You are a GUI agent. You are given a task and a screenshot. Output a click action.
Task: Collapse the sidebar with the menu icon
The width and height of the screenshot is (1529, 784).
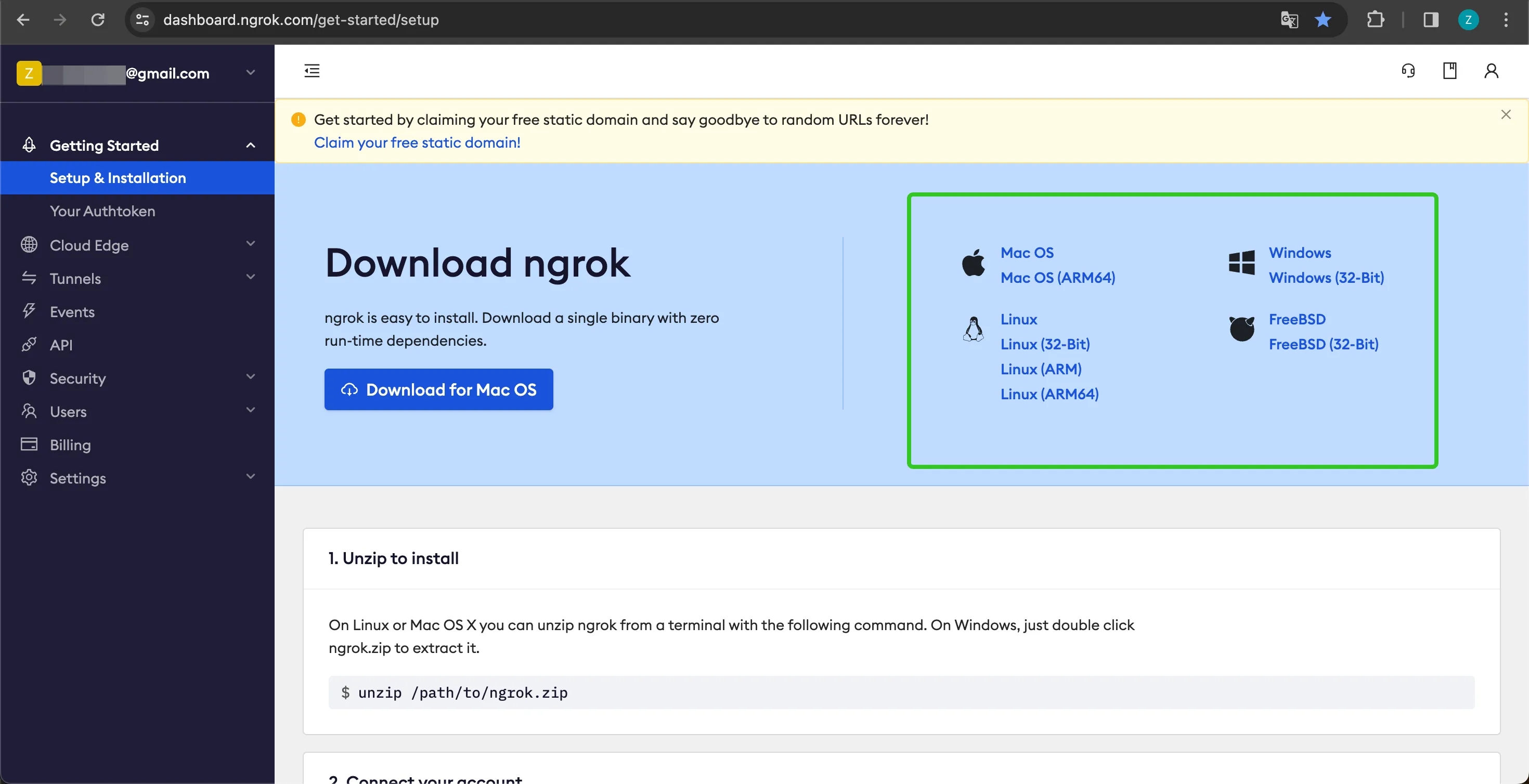(x=312, y=71)
